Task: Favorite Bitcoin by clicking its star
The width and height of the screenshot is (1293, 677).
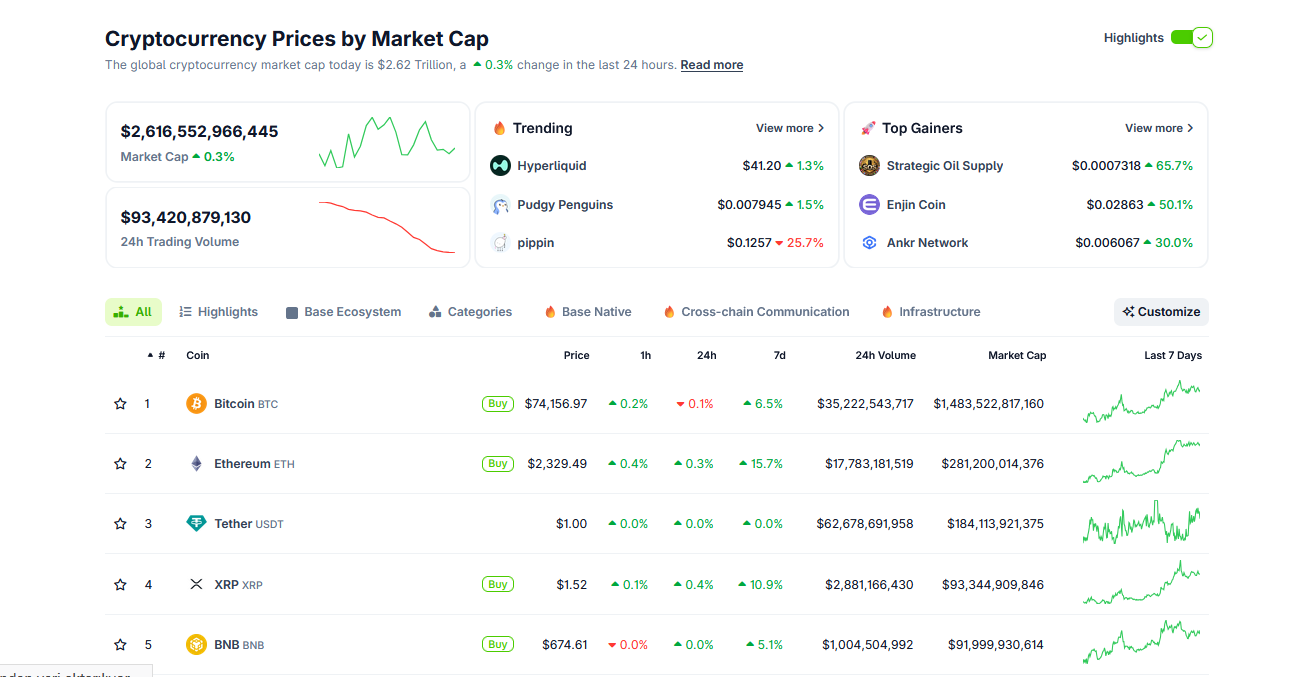Action: [x=120, y=403]
